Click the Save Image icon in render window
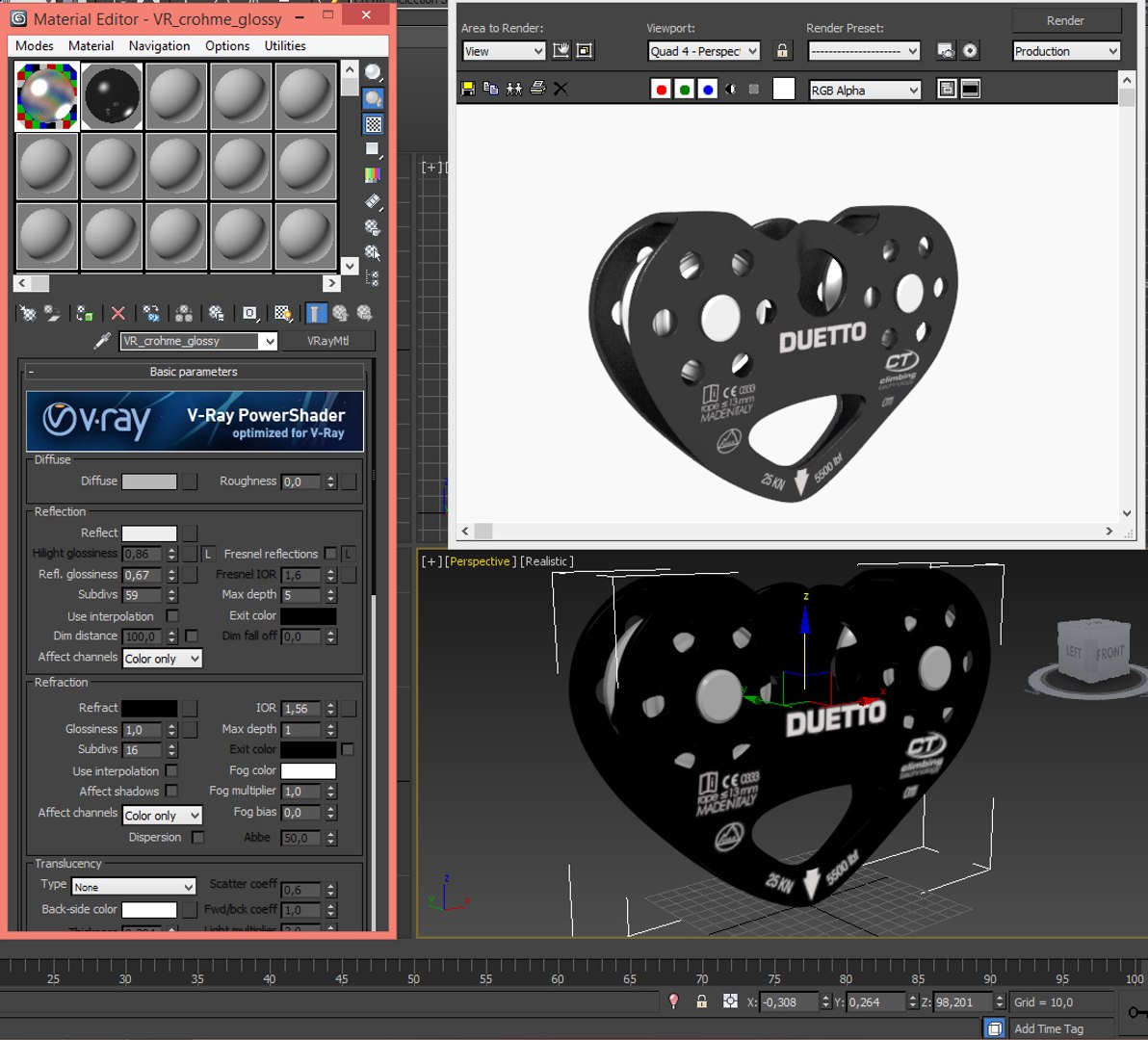1148x1040 pixels. (468, 89)
